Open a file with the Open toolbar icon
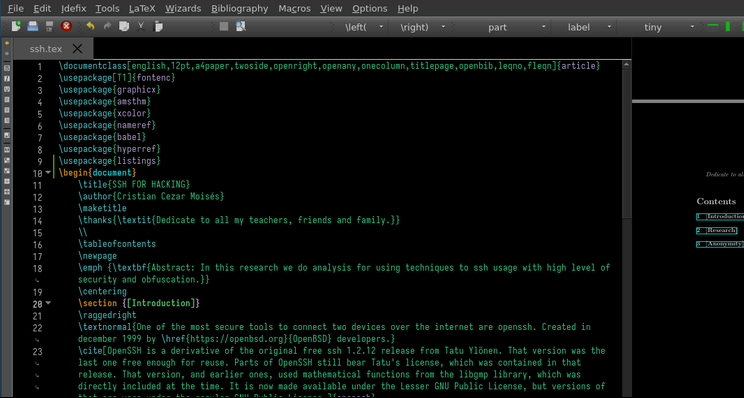 (33, 27)
